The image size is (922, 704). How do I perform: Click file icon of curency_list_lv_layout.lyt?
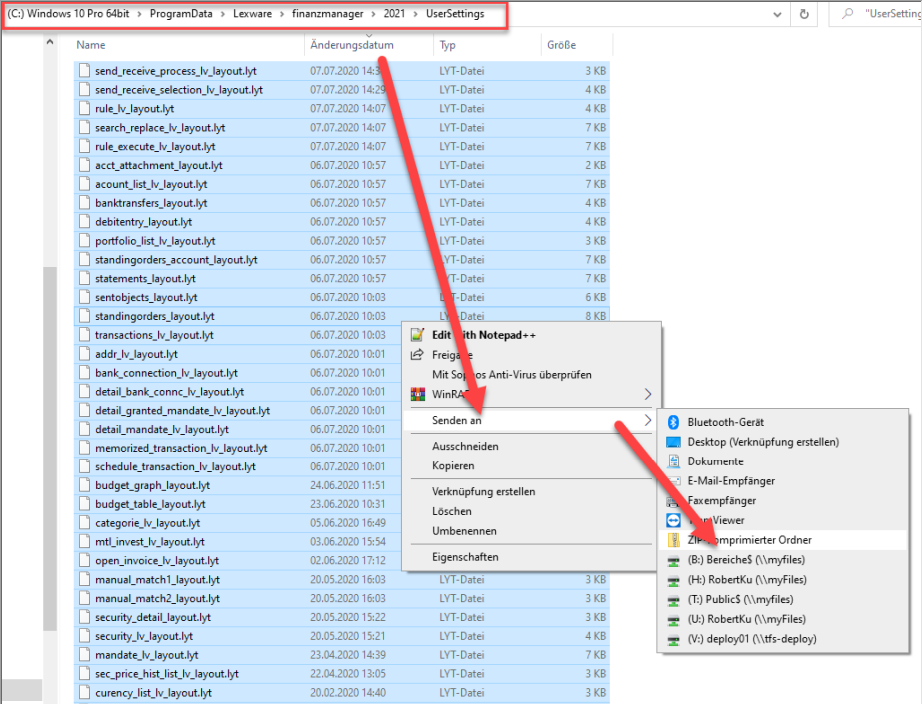pyautogui.click(x=85, y=693)
